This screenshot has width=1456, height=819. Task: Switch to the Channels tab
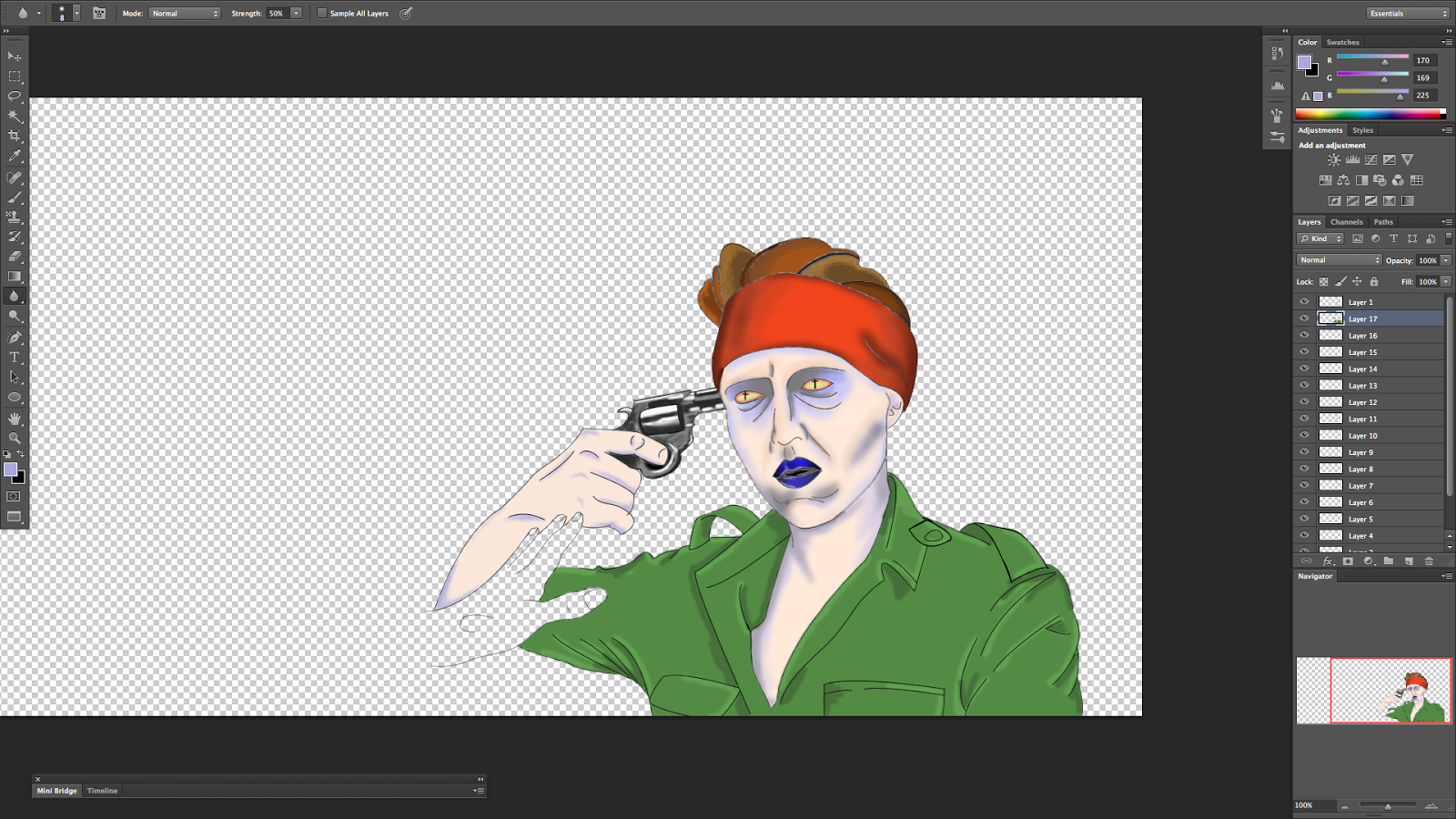pos(1346,222)
